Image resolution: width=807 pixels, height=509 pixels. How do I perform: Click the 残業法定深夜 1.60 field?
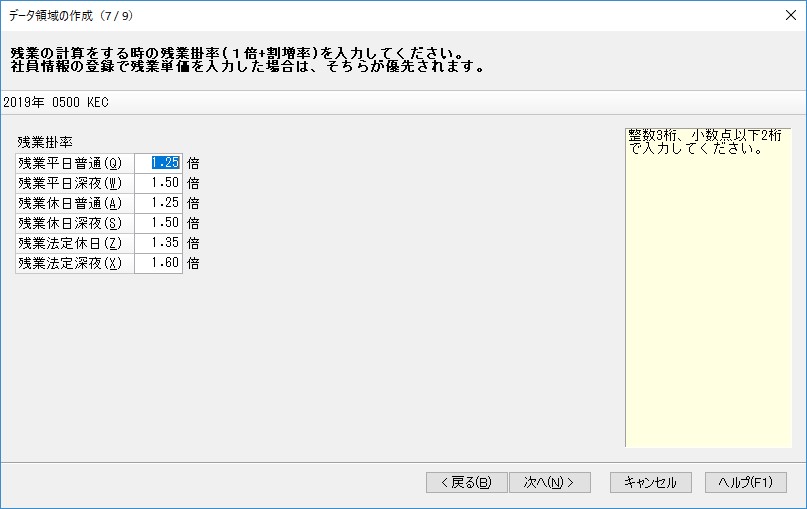[159, 263]
